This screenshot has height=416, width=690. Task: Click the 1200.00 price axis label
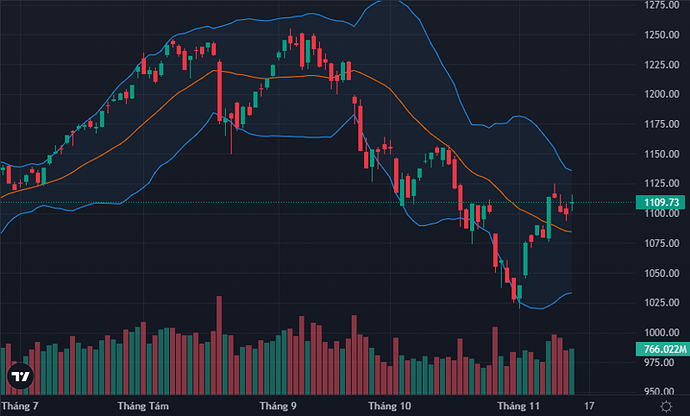point(663,94)
